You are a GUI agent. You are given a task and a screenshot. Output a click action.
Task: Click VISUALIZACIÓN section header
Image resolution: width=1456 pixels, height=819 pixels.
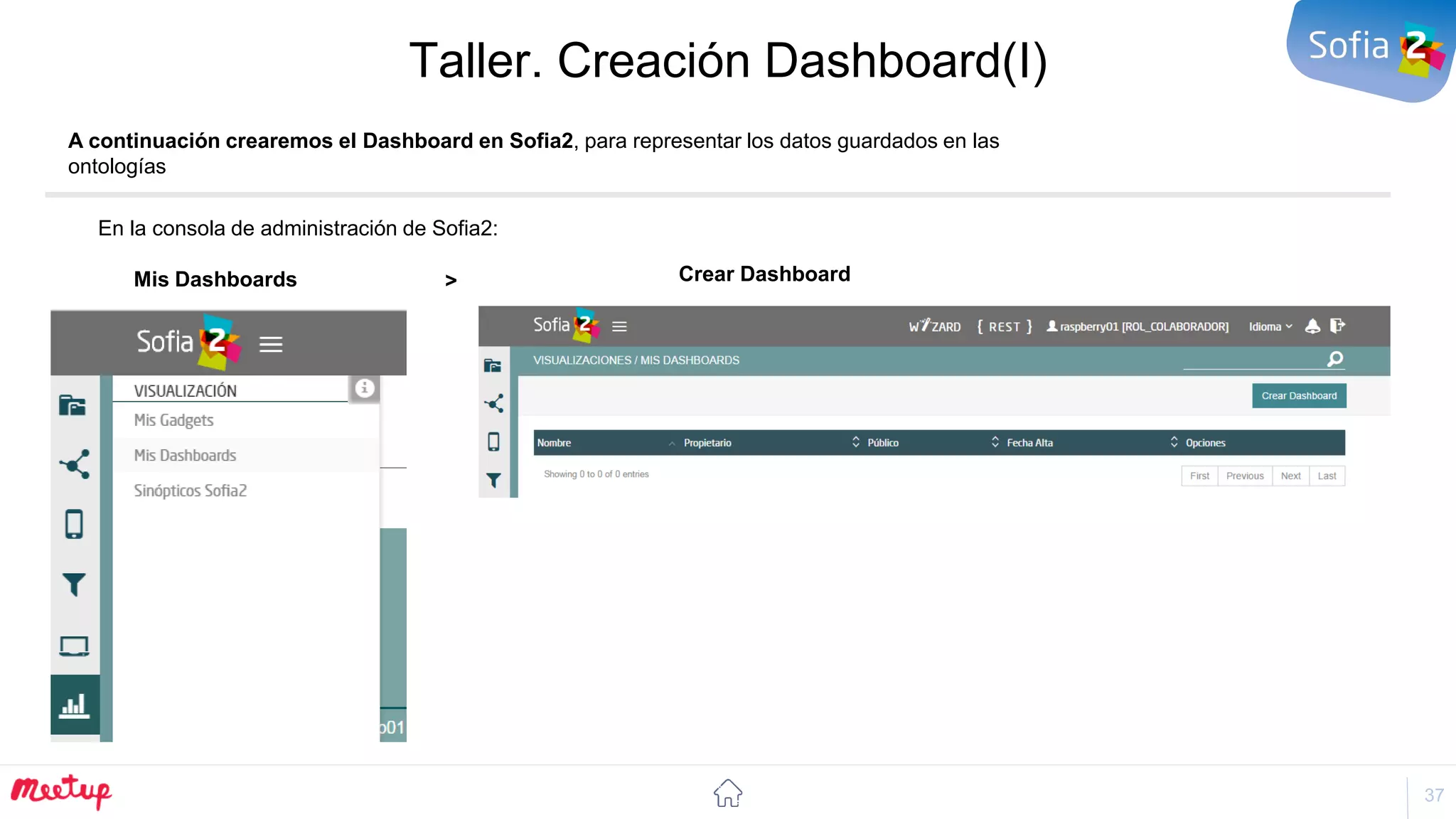(x=186, y=390)
